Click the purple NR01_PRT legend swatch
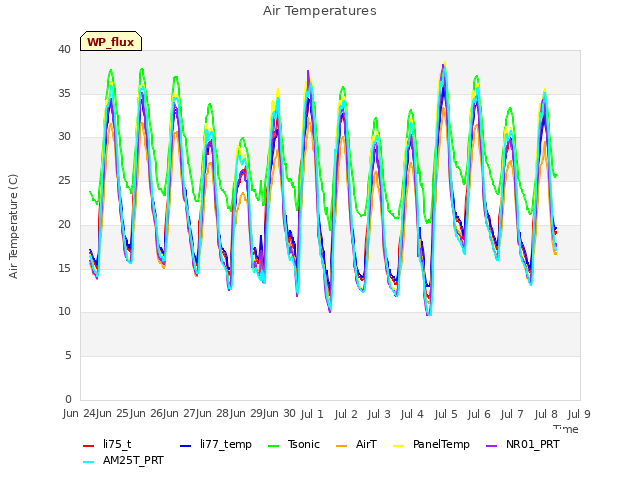The height and width of the screenshot is (480, 640). coord(492,445)
